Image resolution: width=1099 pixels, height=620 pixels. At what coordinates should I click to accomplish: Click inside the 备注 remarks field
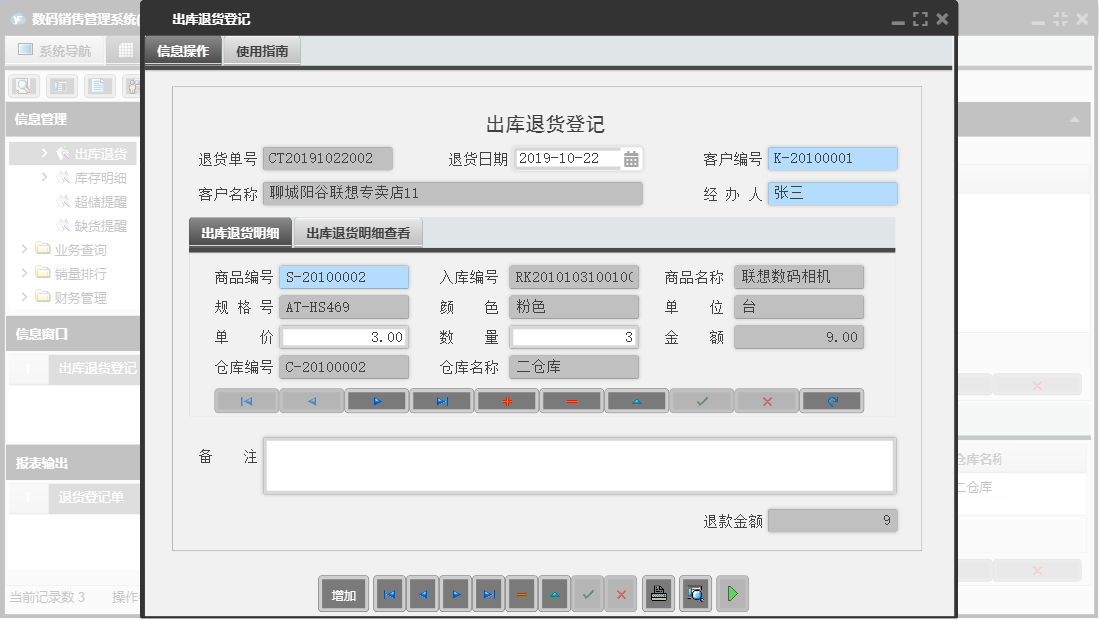tap(578, 464)
